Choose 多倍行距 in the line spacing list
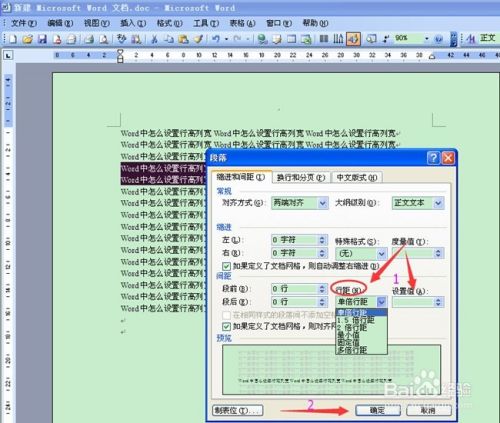Screen dimensions: 500x423 click(x=361, y=350)
